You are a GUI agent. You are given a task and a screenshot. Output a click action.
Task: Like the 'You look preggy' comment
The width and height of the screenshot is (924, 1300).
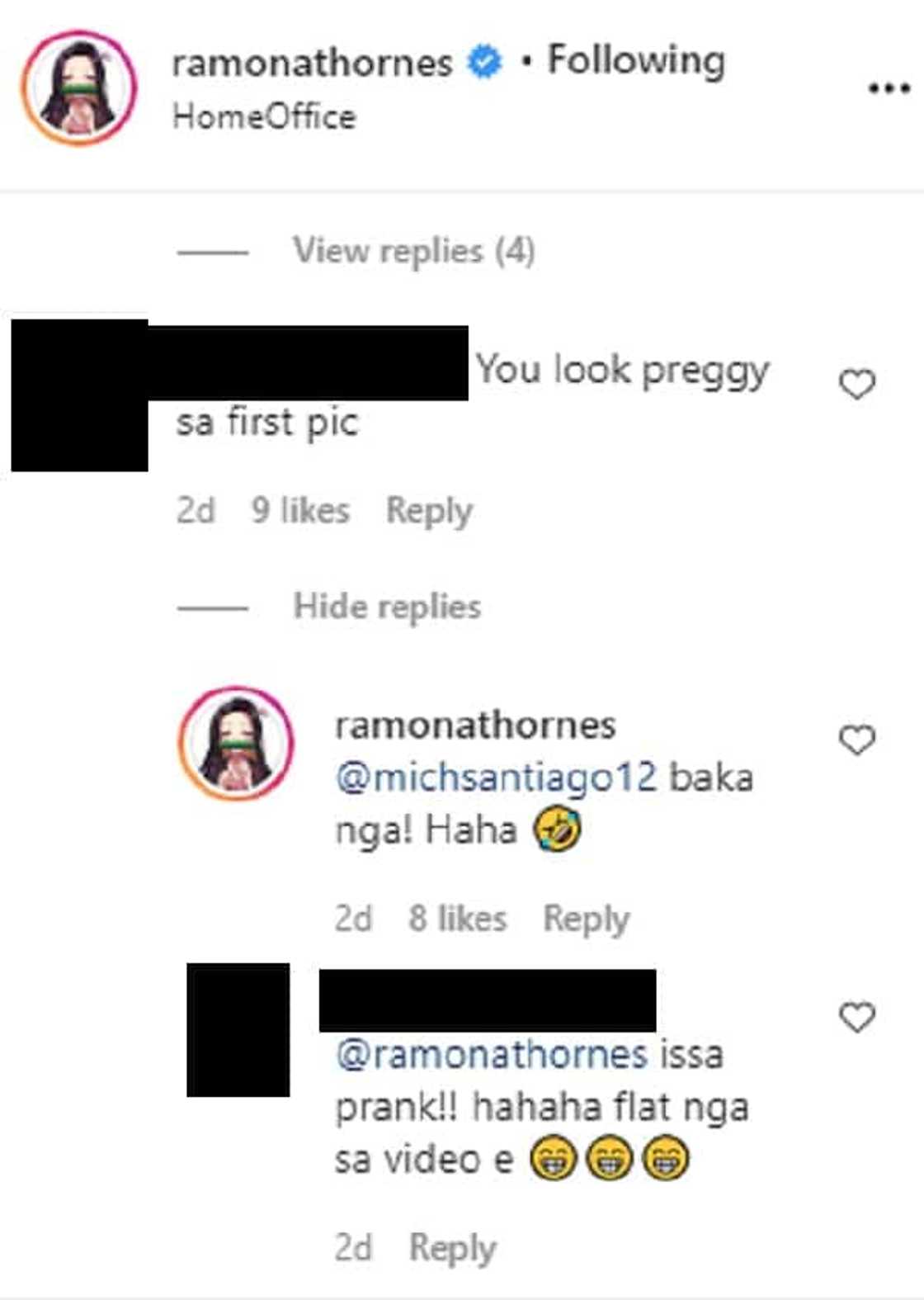click(x=856, y=385)
